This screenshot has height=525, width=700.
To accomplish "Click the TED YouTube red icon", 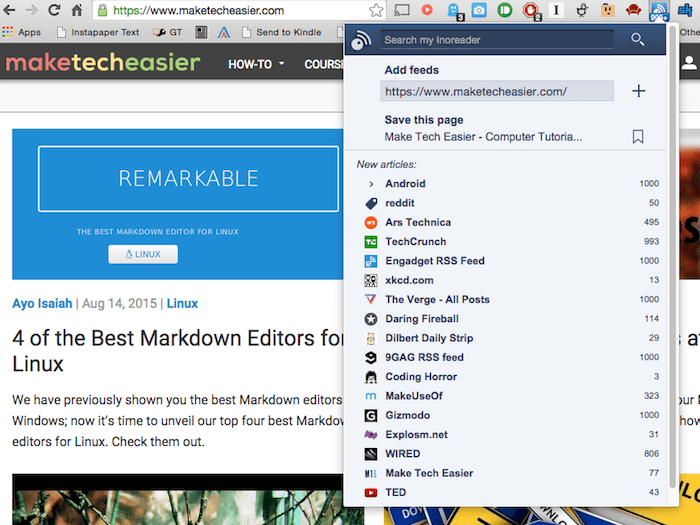I will point(371,492).
